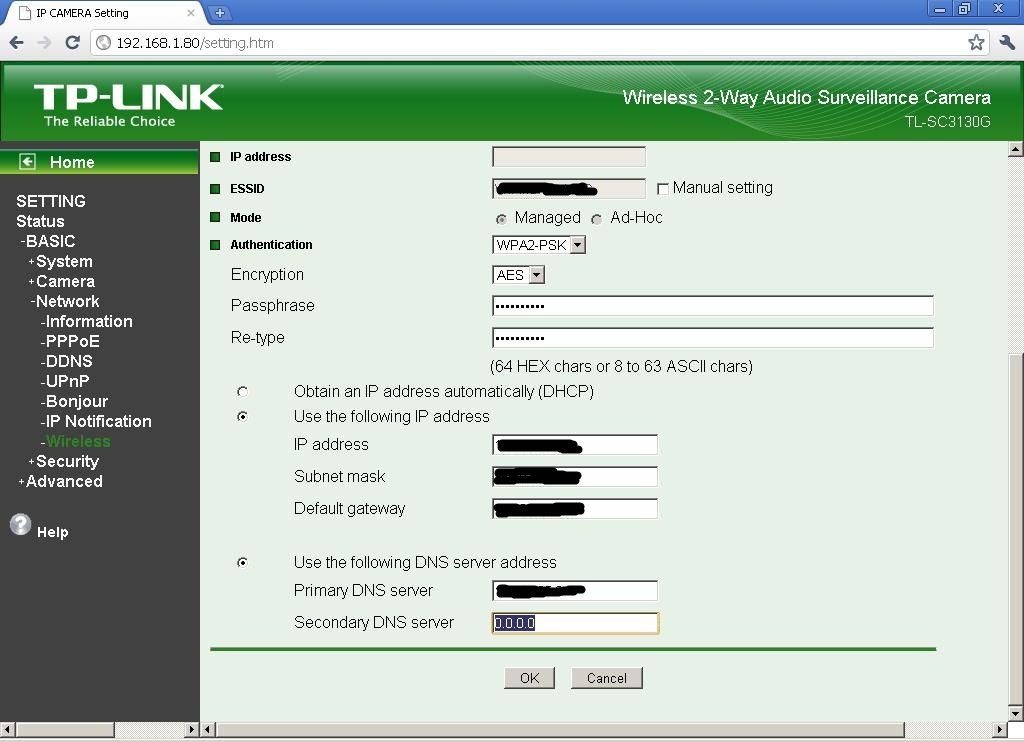Viewport: 1024px width, 742px height.
Task: Open browser wrench settings menu
Action: click(1006, 42)
